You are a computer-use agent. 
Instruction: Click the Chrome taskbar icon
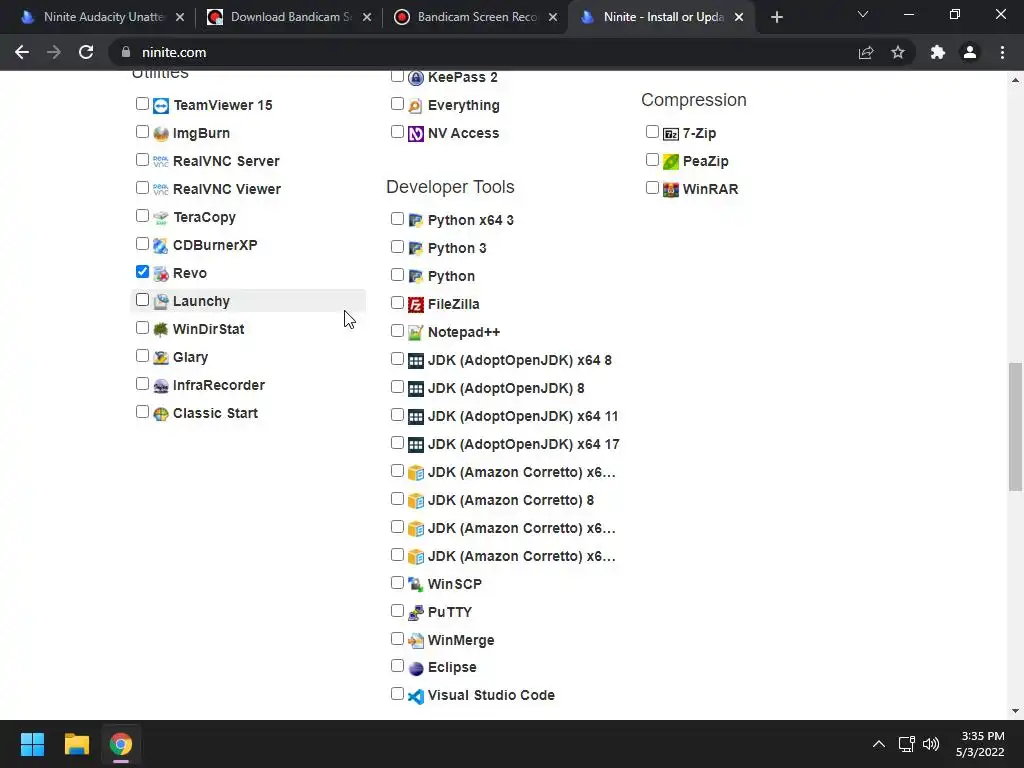click(x=121, y=744)
